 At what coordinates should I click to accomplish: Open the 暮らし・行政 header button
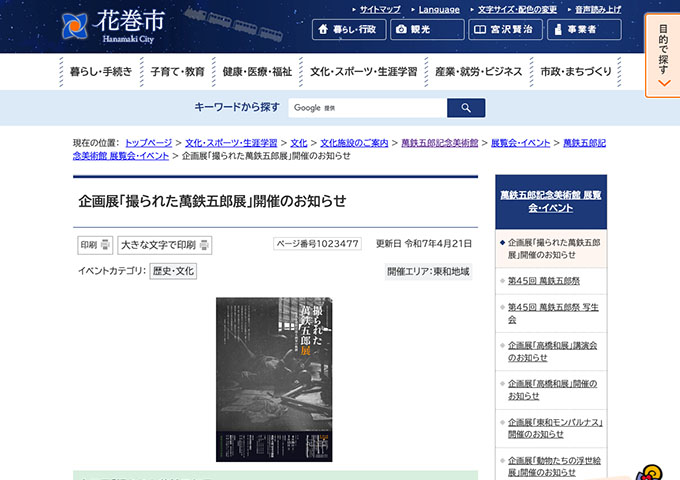click(349, 29)
